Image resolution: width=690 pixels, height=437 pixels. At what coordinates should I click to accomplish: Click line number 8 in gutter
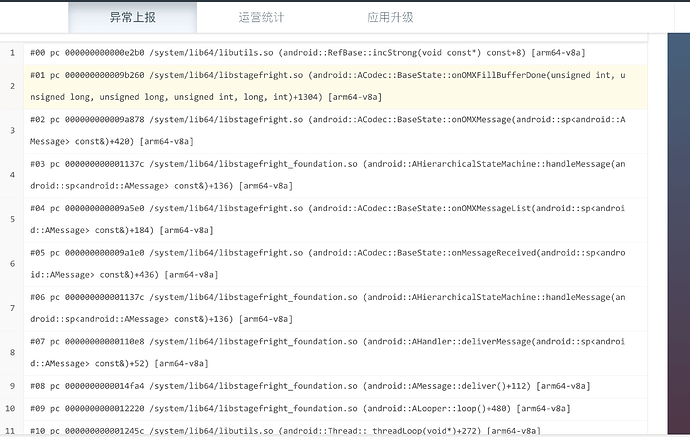coord(12,353)
